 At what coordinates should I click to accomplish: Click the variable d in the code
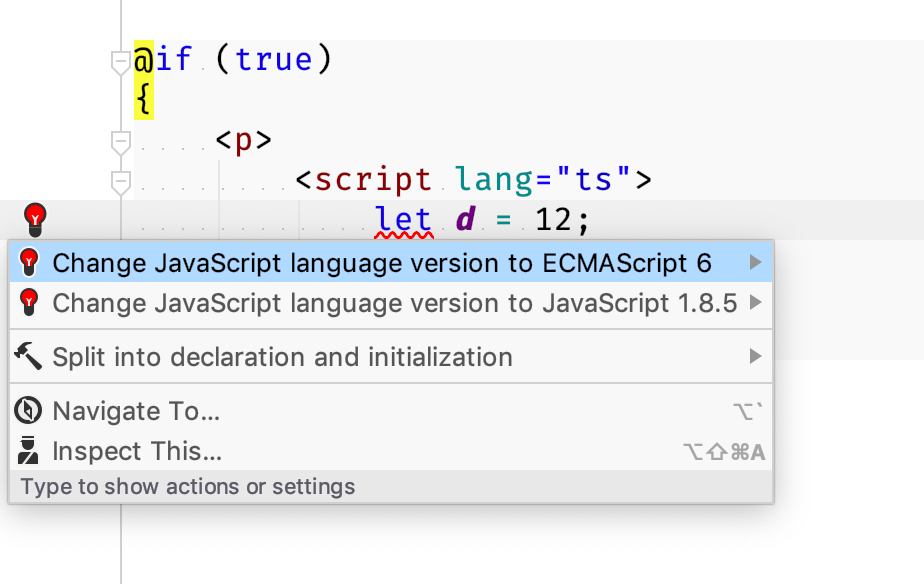465,220
